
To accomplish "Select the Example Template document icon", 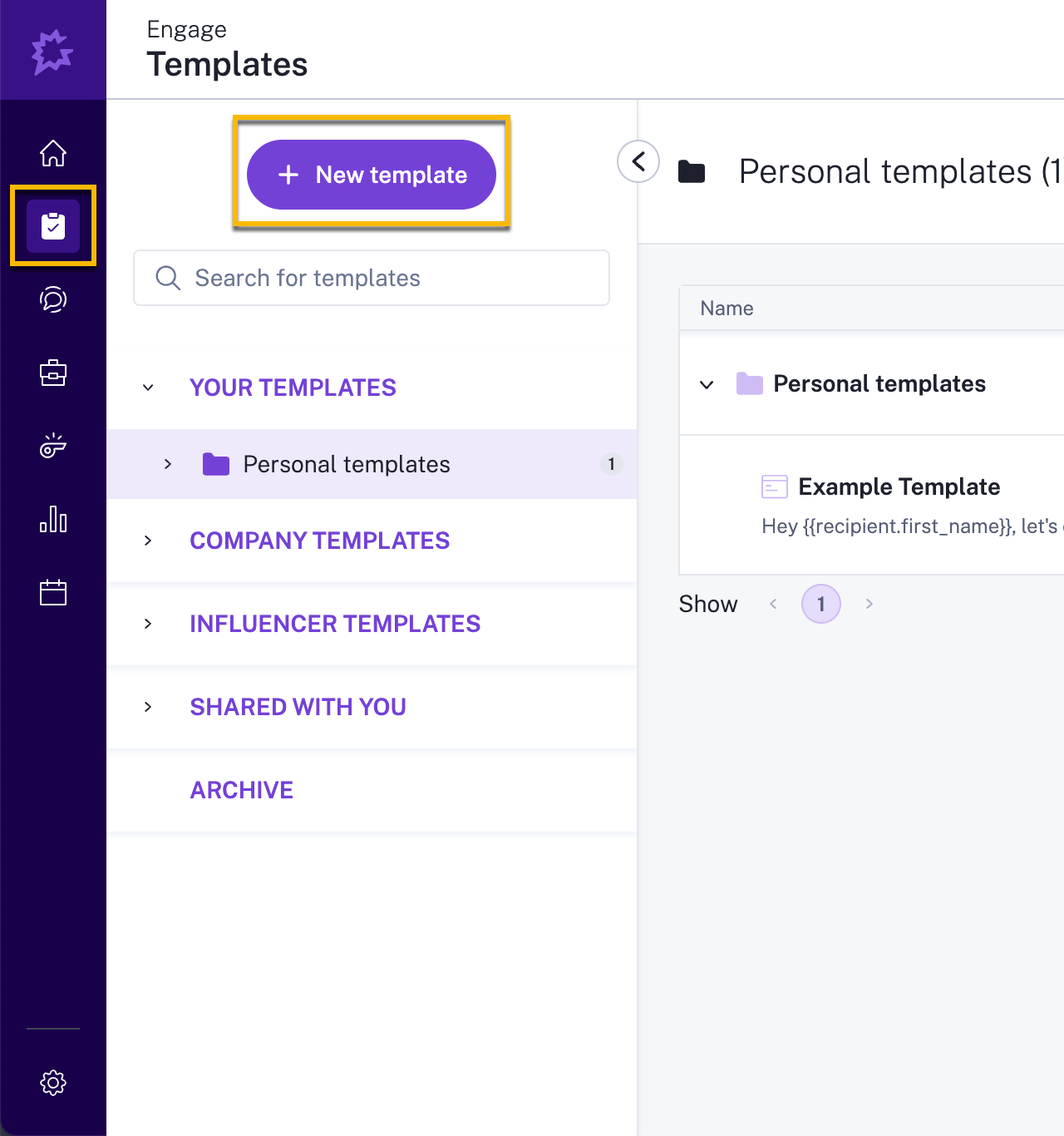I will (774, 487).
